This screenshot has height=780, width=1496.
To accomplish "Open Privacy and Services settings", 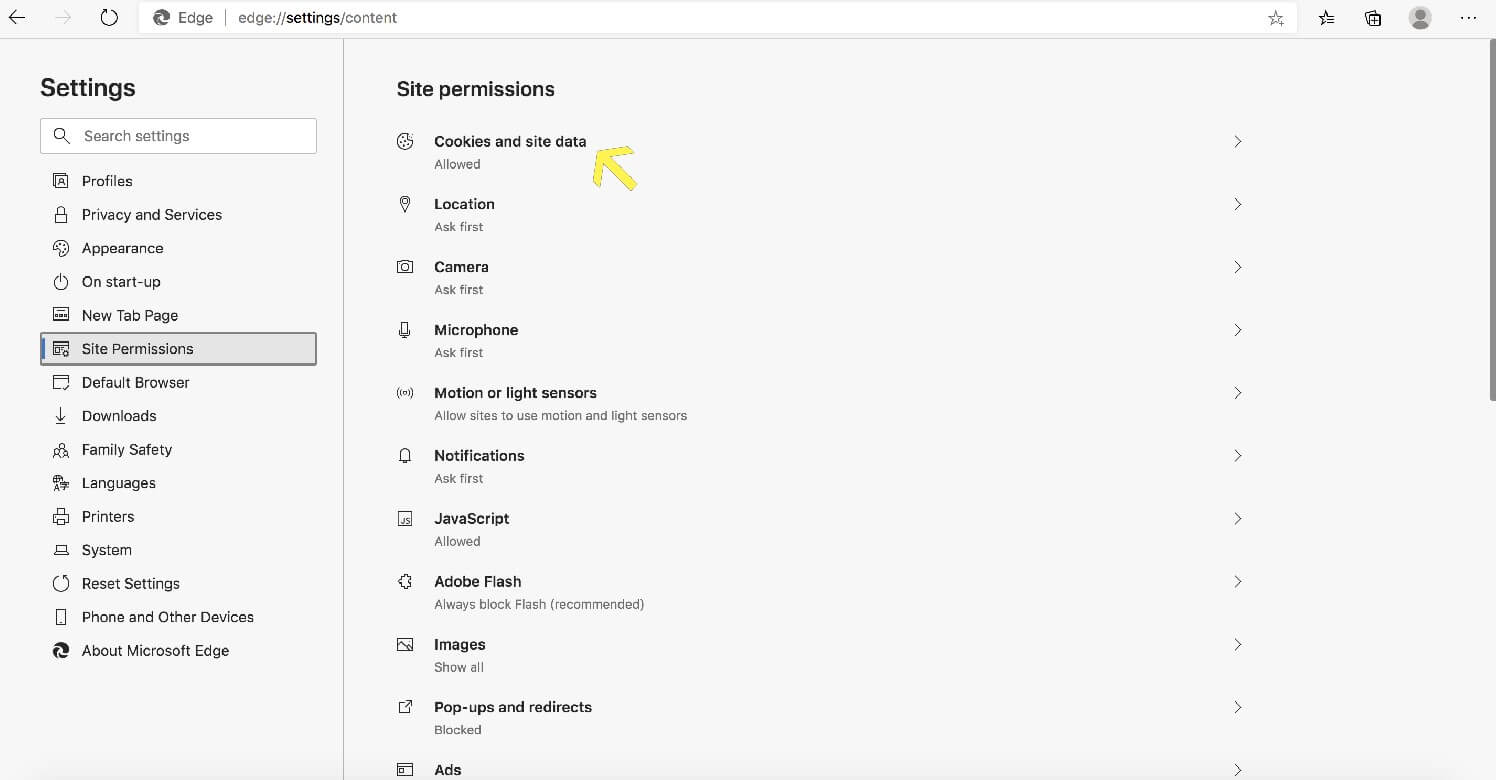I will [152, 215].
